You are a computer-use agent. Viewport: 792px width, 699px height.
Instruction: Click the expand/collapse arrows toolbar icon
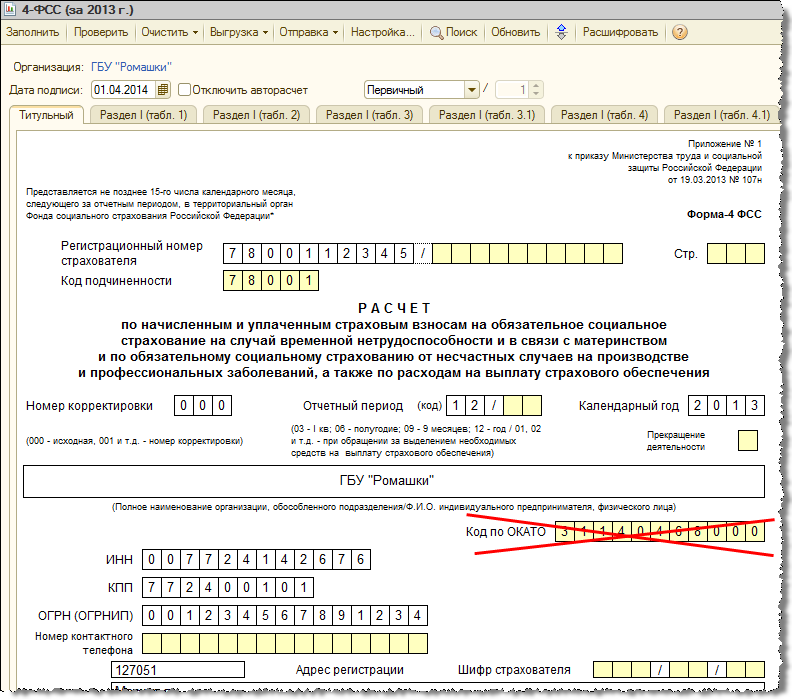point(561,32)
